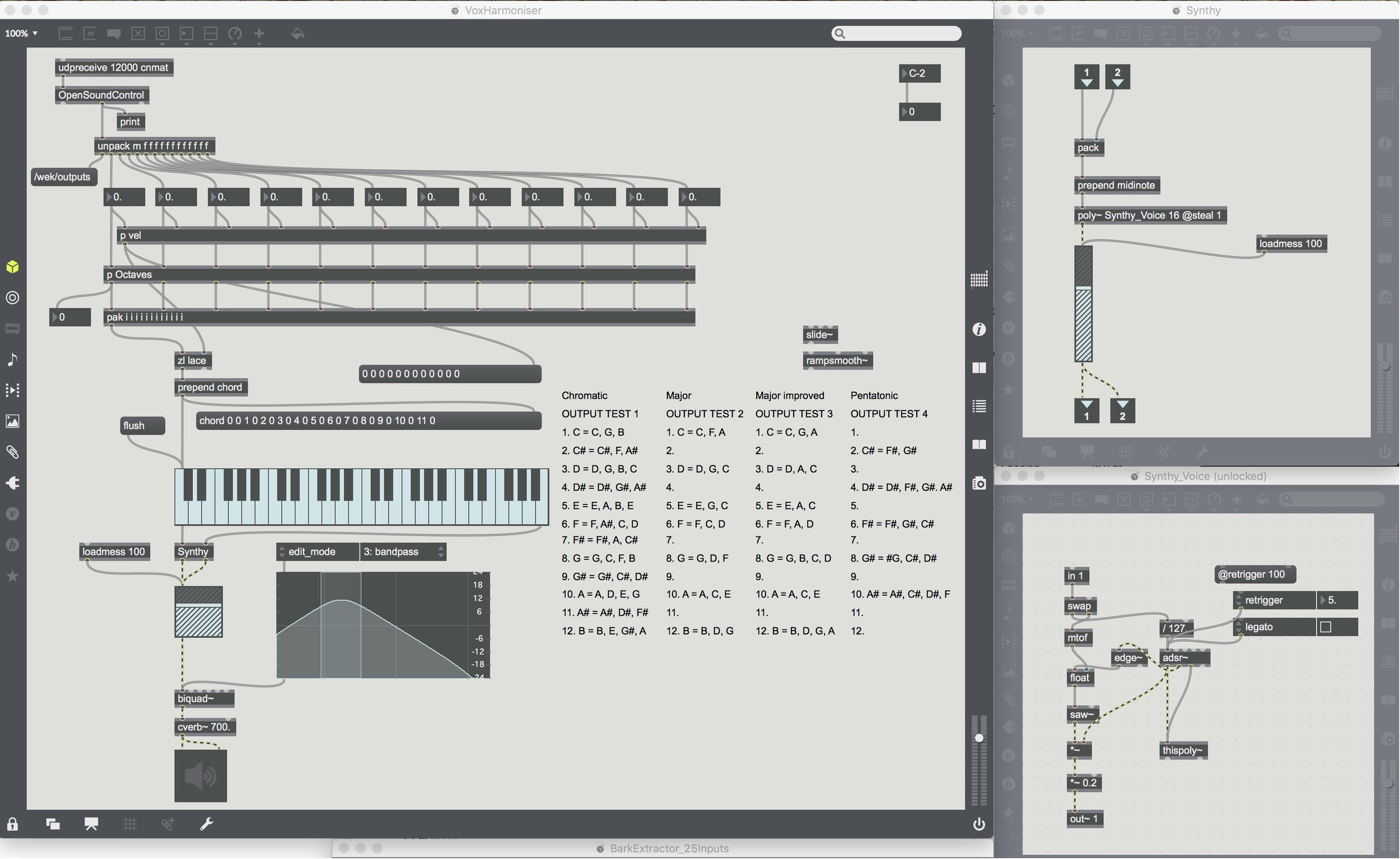Open plug-ins icon in left sidebar
Screen dimensions: 1400x859
tap(12, 483)
